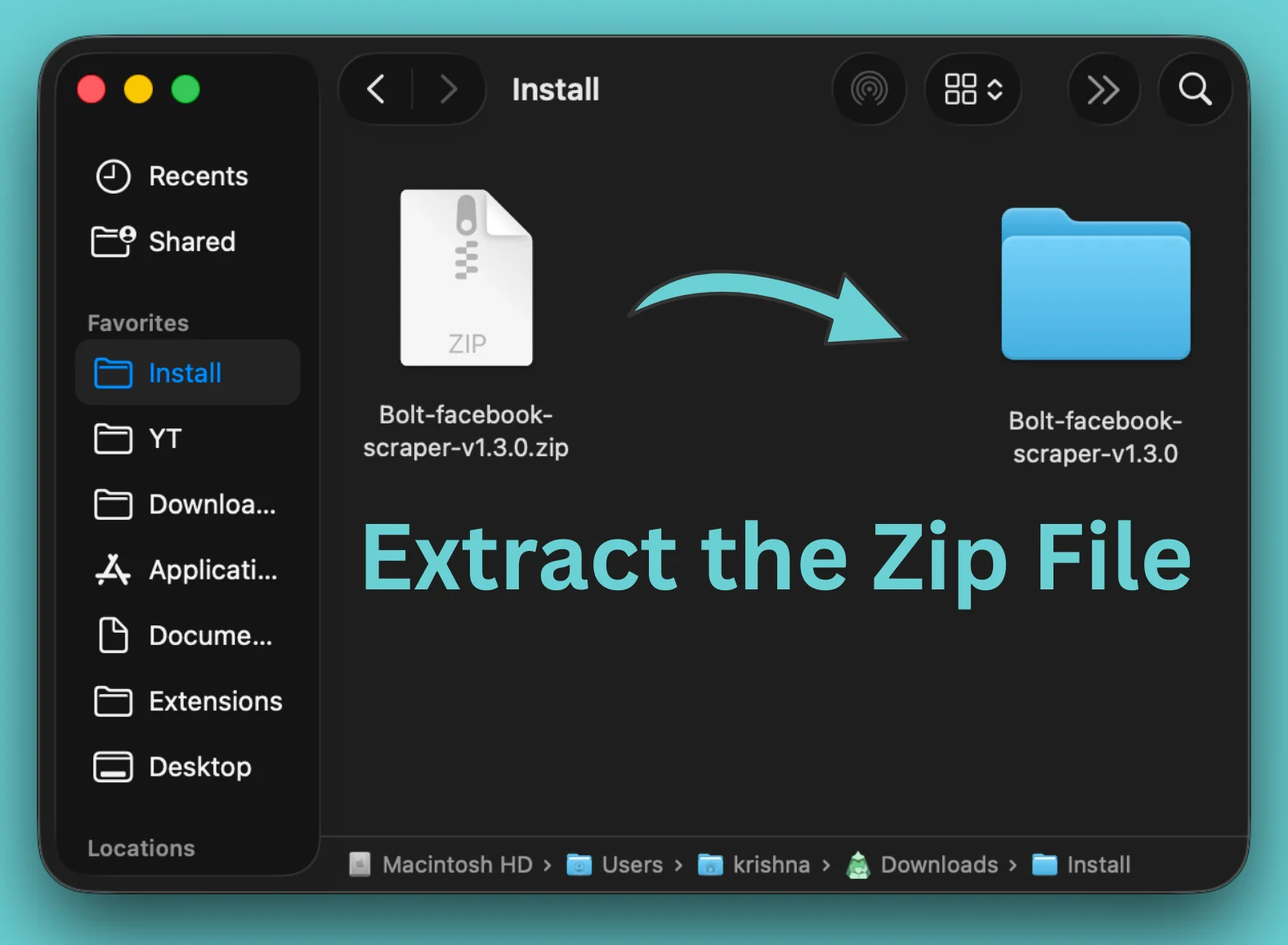
Task: Select the blue Bolt-facebook-scraper-v1.3.0 folder icon
Action: [x=1096, y=284]
